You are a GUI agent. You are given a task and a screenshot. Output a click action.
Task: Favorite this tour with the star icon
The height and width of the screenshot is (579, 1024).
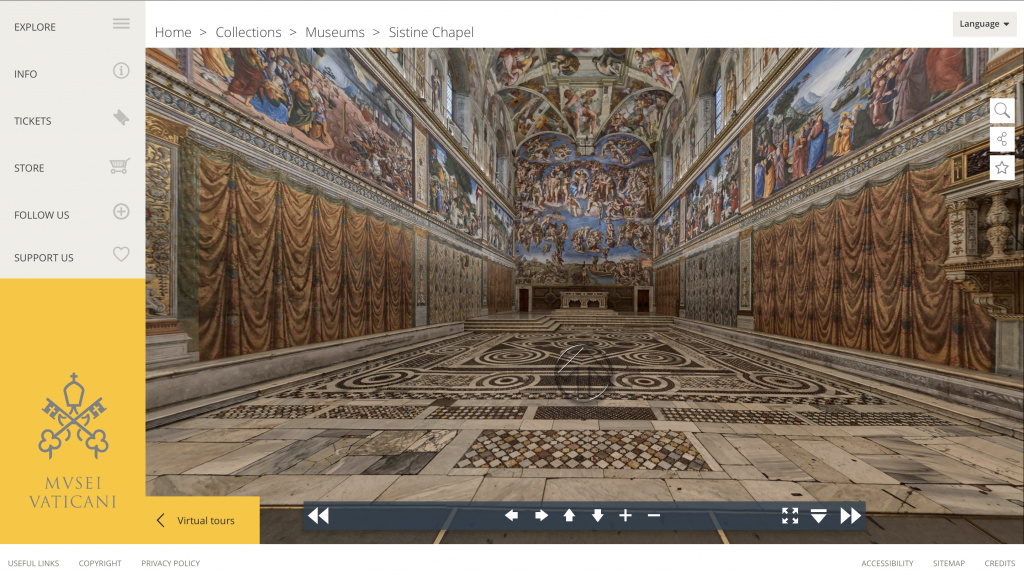[1002, 167]
